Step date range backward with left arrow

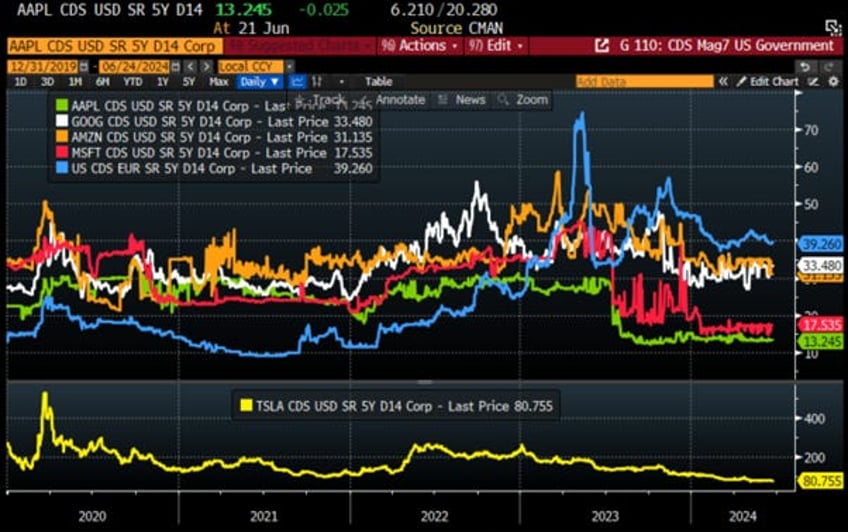(x=190, y=67)
